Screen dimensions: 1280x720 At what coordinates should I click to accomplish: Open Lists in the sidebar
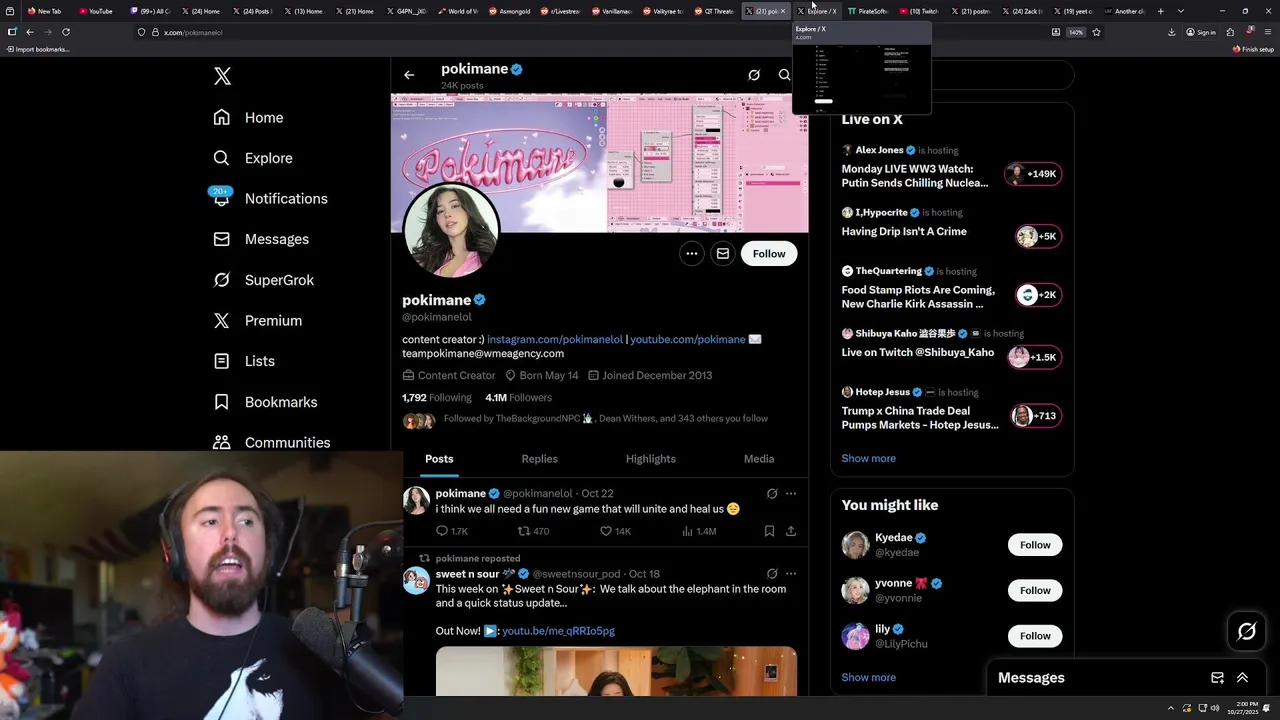tap(244, 361)
